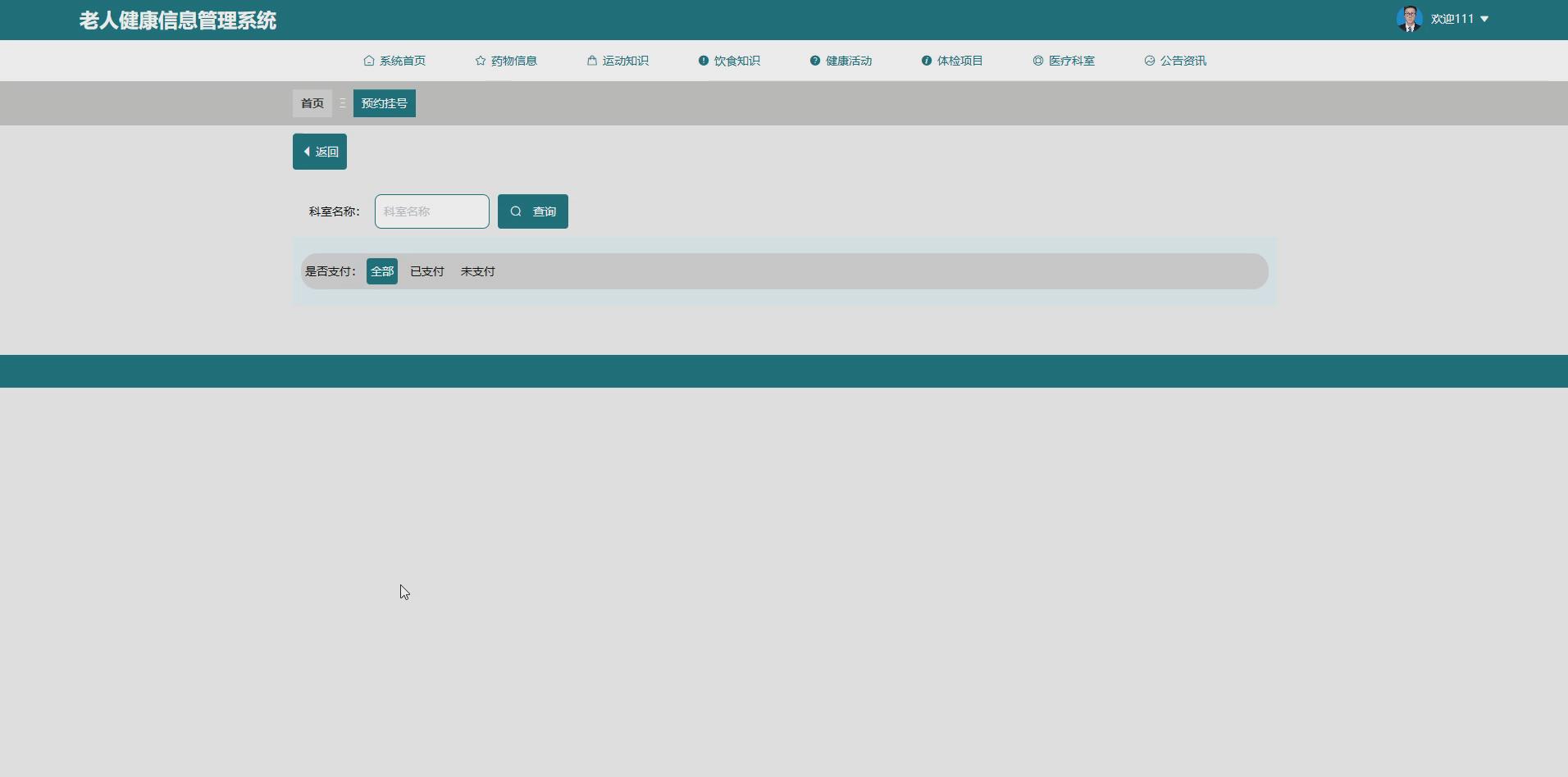Image resolution: width=1568 pixels, height=777 pixels.
Task: Focus the 科室名称 input field
Action: (x=432, y=211)
